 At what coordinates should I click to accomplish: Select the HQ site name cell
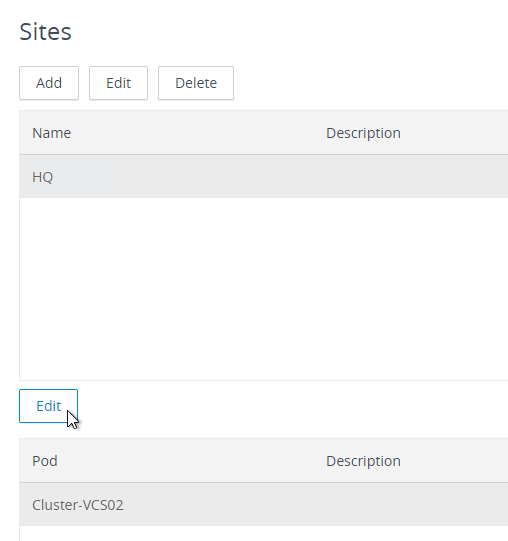(x=42, y=177)
